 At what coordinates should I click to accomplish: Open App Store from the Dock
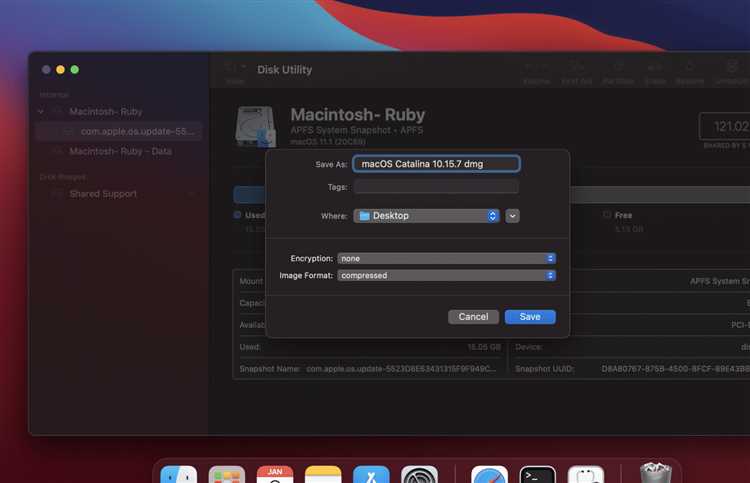371,474
